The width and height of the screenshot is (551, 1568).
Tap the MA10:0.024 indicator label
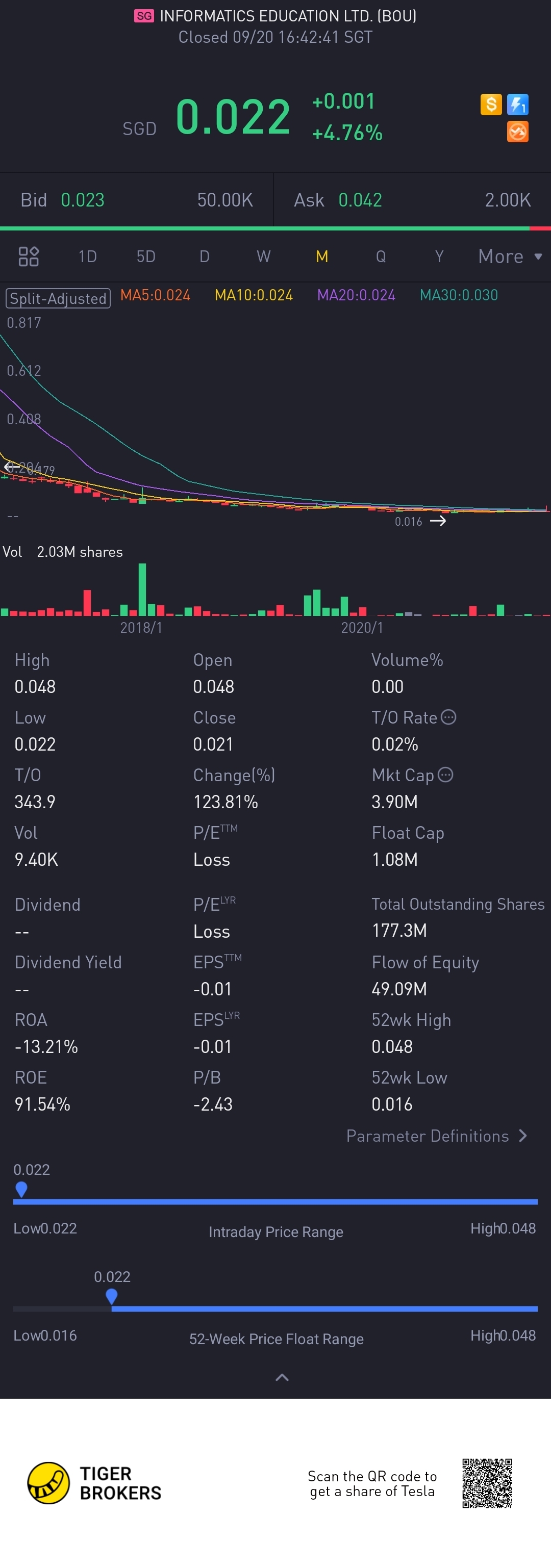254,295
